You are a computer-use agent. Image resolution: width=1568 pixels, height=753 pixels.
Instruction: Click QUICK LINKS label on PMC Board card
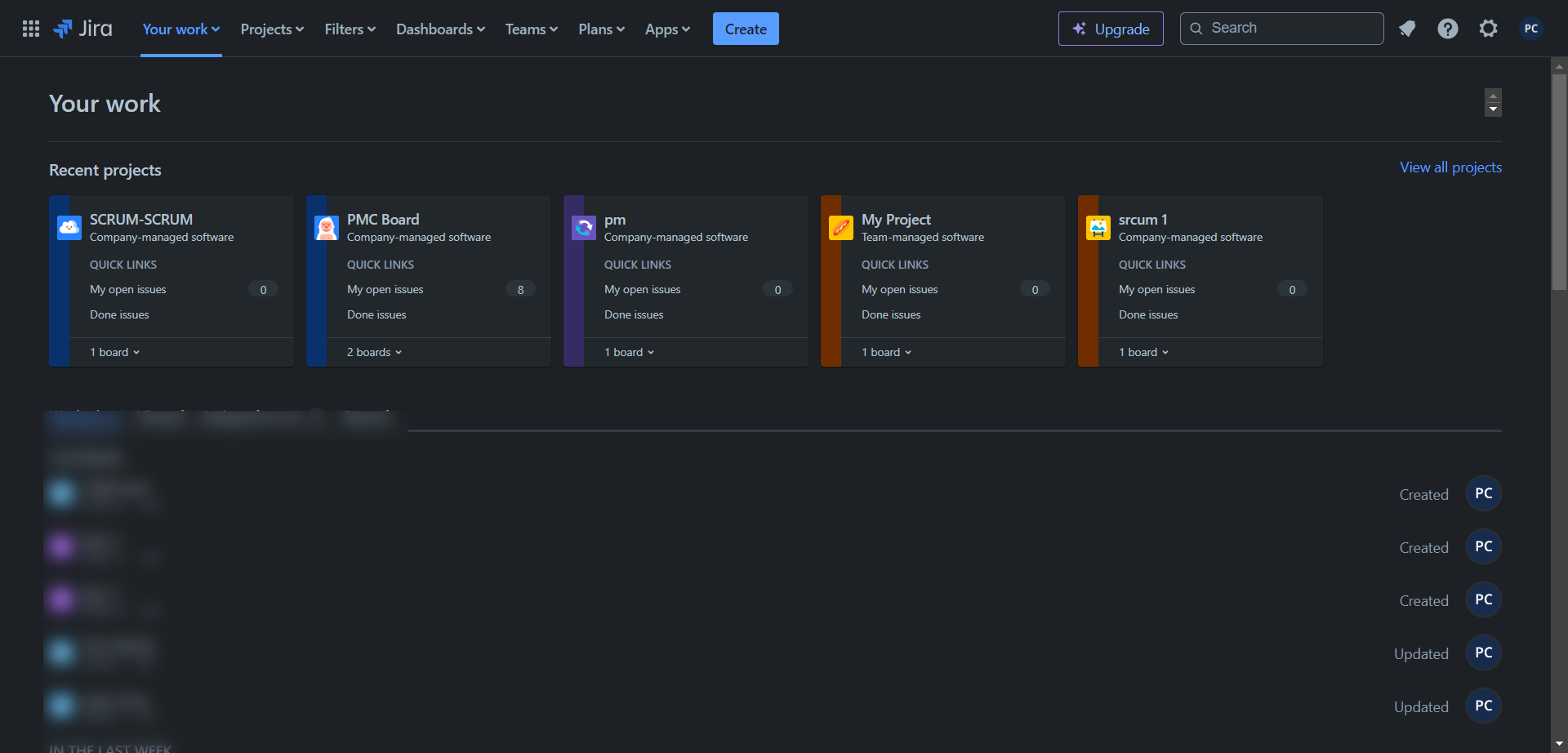click(381, 265)
